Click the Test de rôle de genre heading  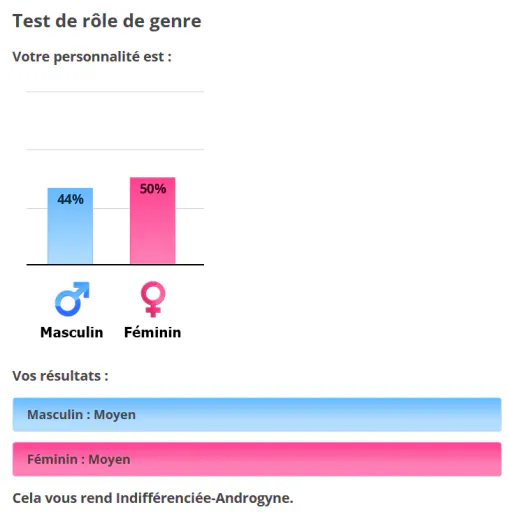tap(107, 21)
